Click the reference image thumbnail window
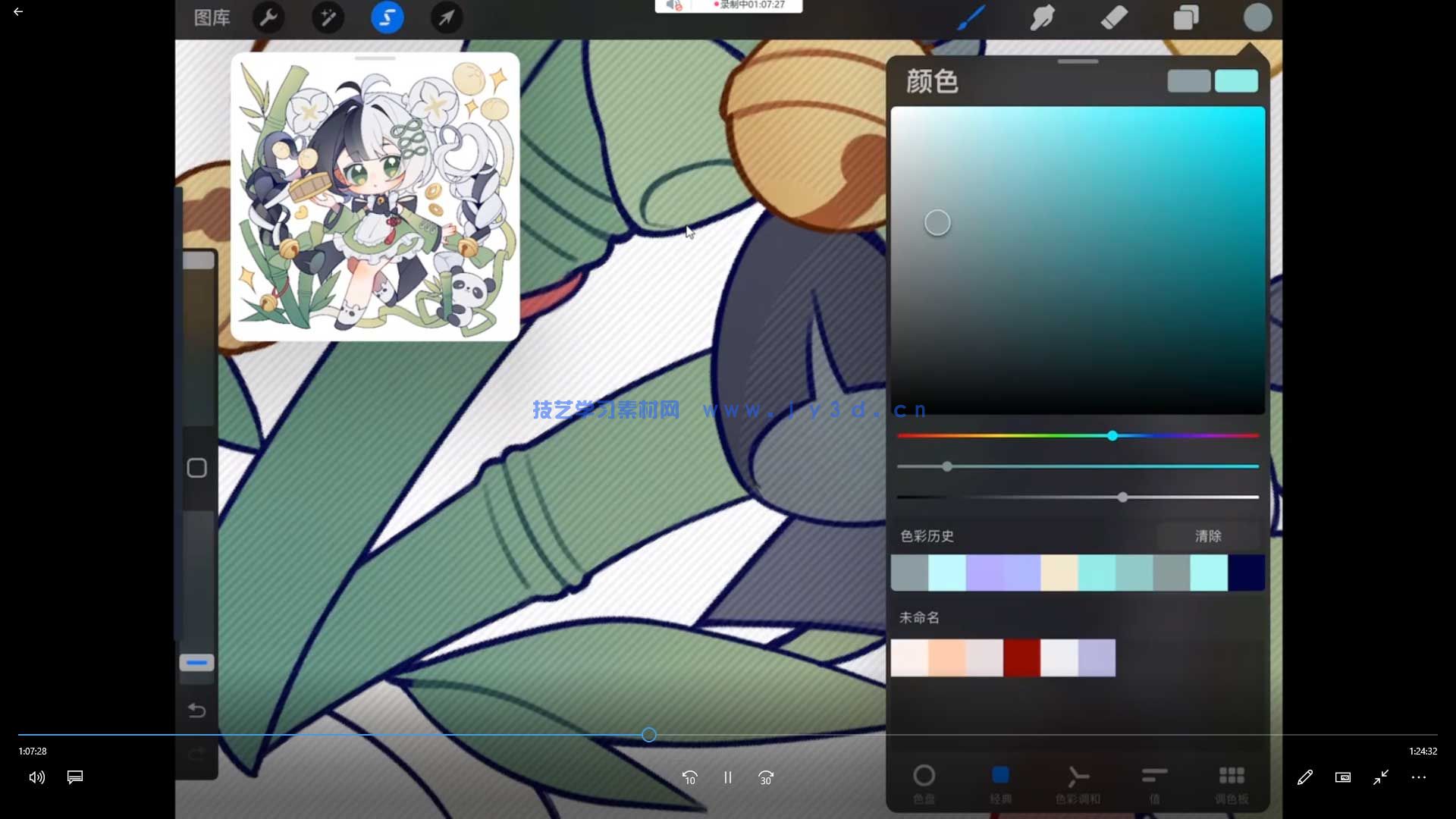Viewport: 1456px width, 819px height. pos(375,197)
